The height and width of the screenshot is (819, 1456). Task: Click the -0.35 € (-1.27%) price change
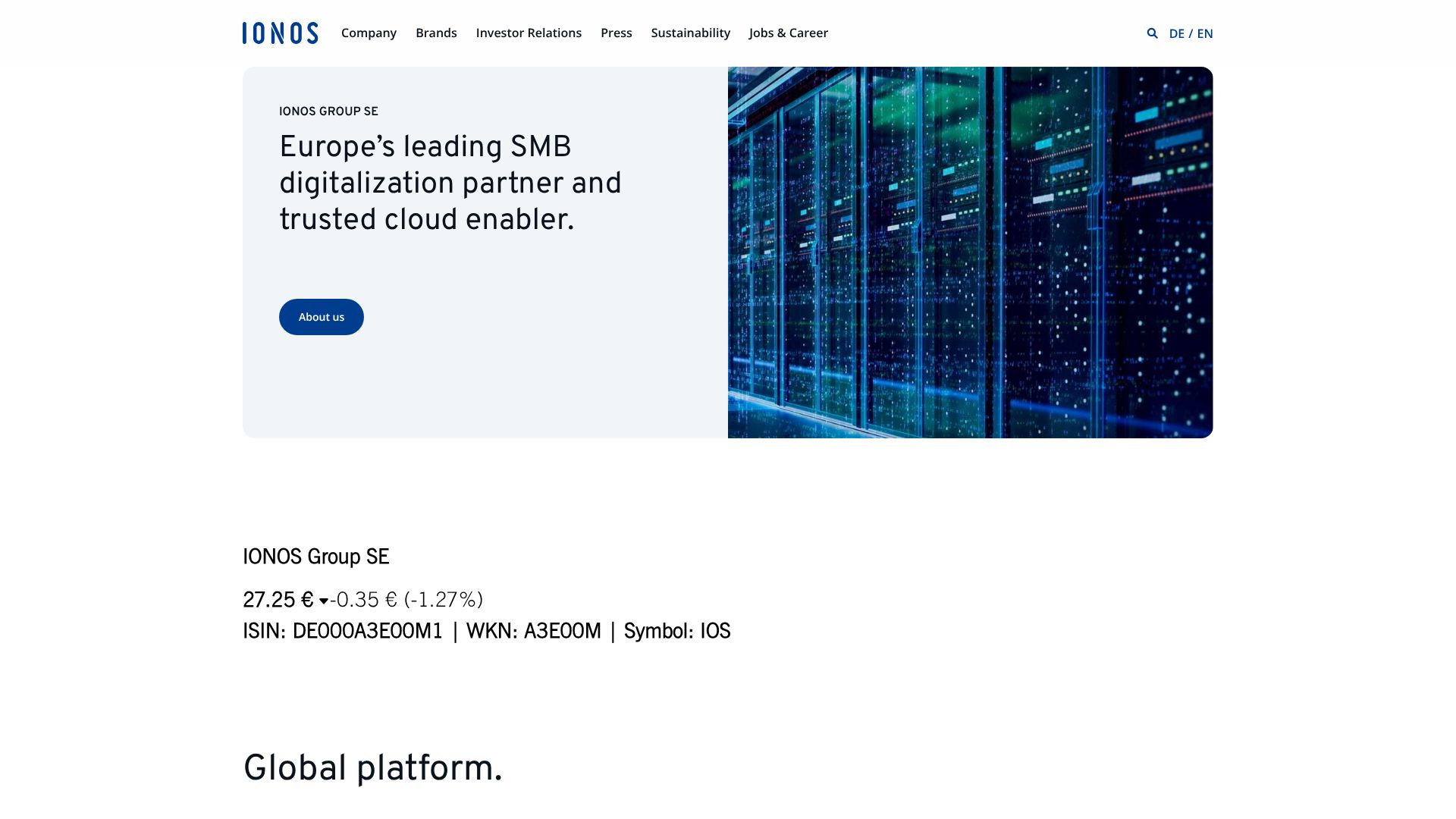point(406,600)
